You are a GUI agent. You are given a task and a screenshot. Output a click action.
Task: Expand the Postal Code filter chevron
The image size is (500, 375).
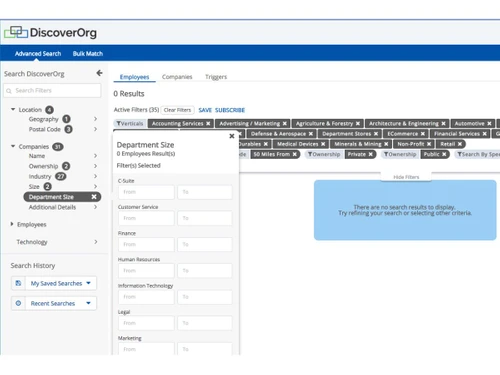point(96,129)
